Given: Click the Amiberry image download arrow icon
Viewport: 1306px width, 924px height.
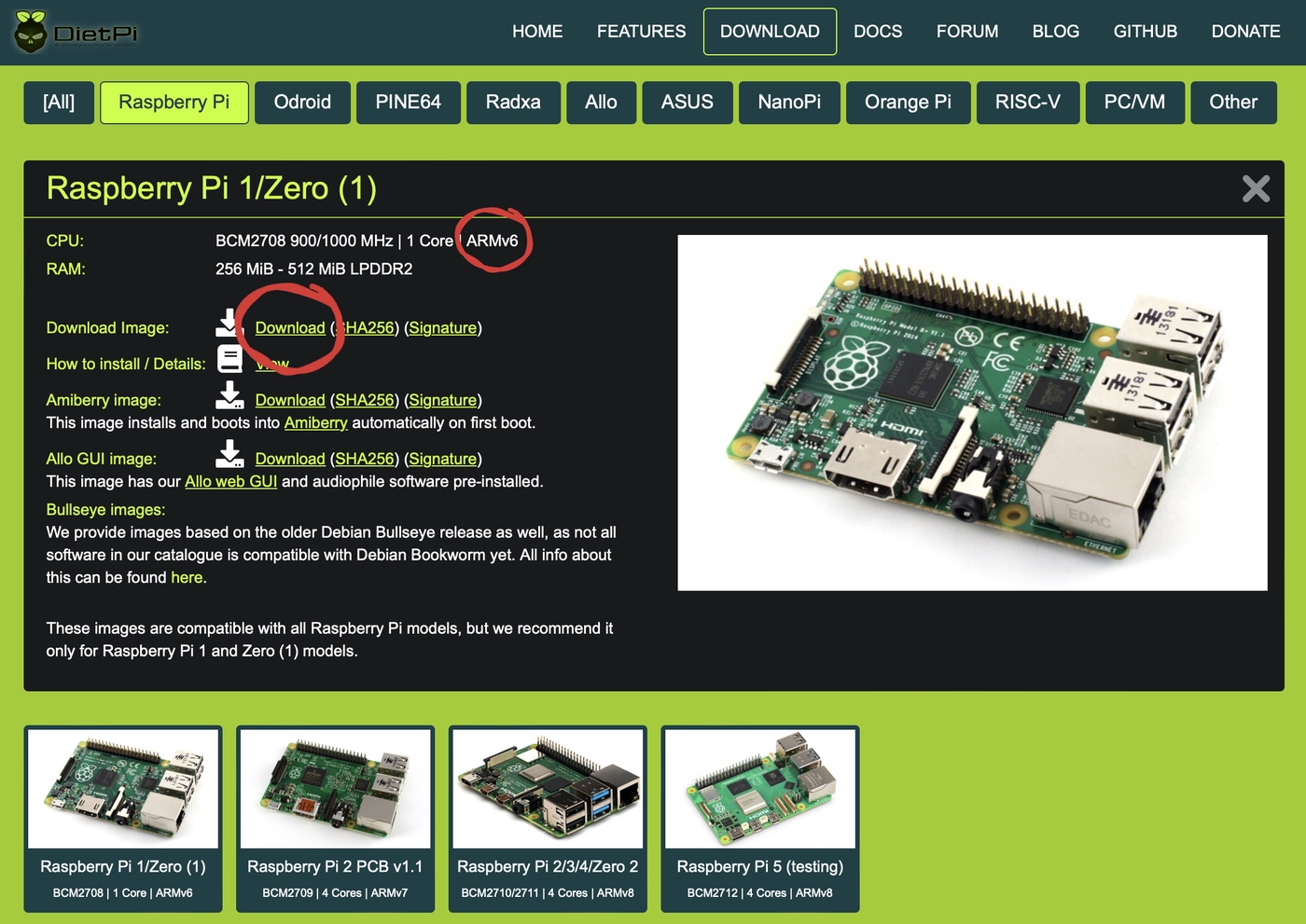Looking at the screenshot, I should pos(229,395).
